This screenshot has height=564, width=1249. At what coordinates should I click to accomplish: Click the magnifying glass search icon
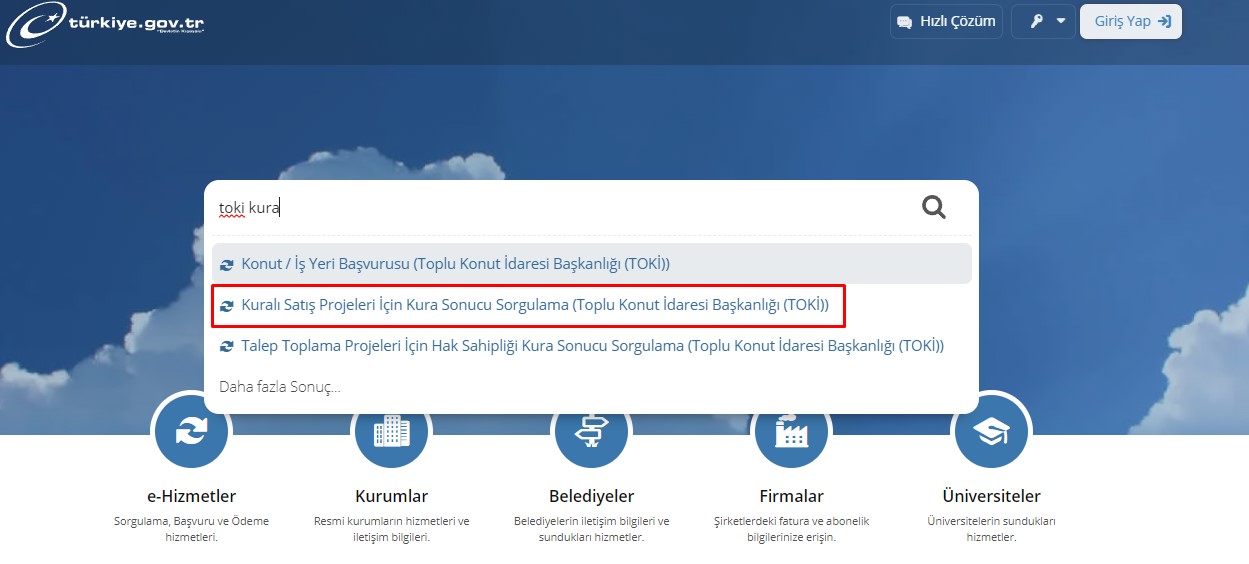point(934,207)
